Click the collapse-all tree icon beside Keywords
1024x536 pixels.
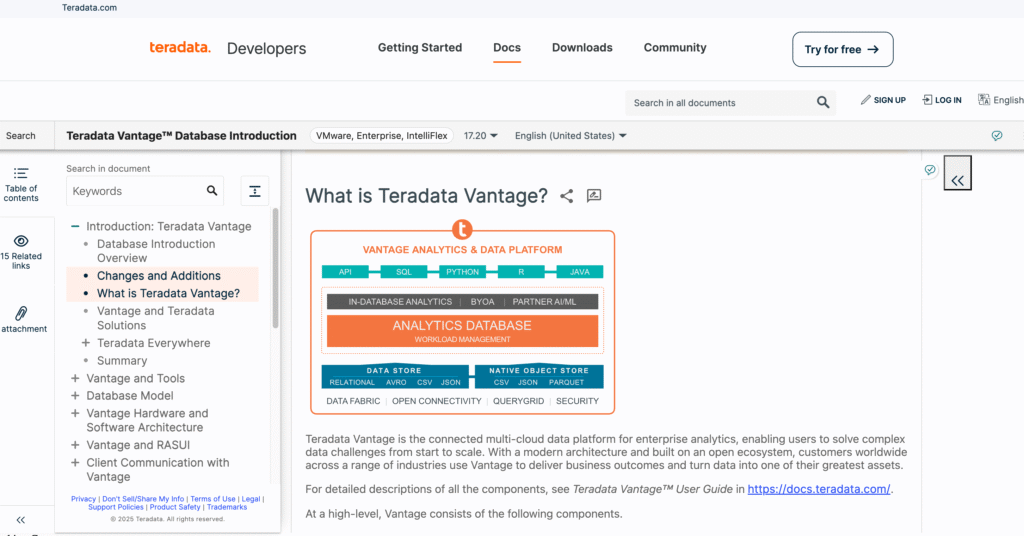255,191
